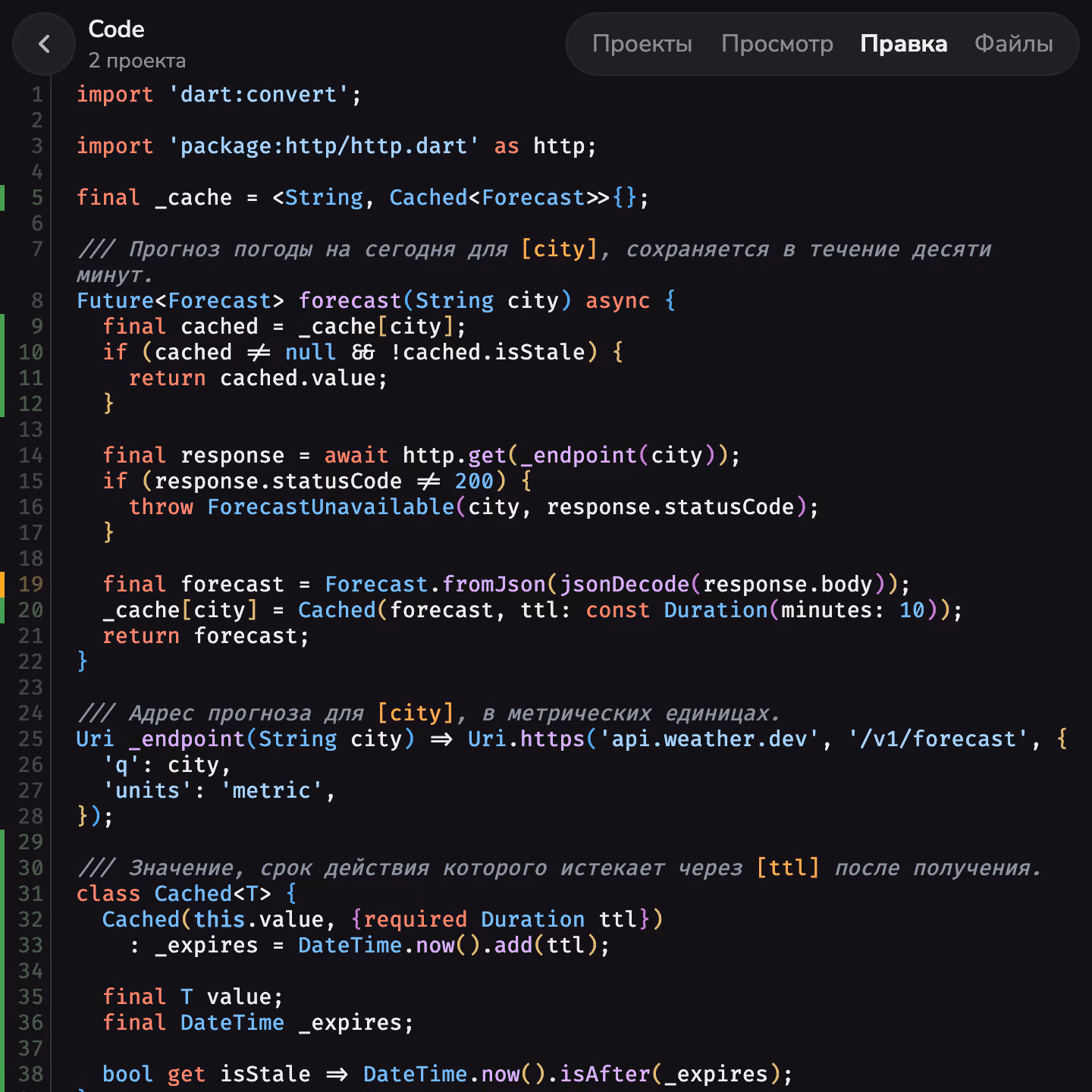Image resolution: width=1092 pixels, height=1092 pixels.
Task: Click 'ForecastUnavailable' on line 16
Action: 331,507
